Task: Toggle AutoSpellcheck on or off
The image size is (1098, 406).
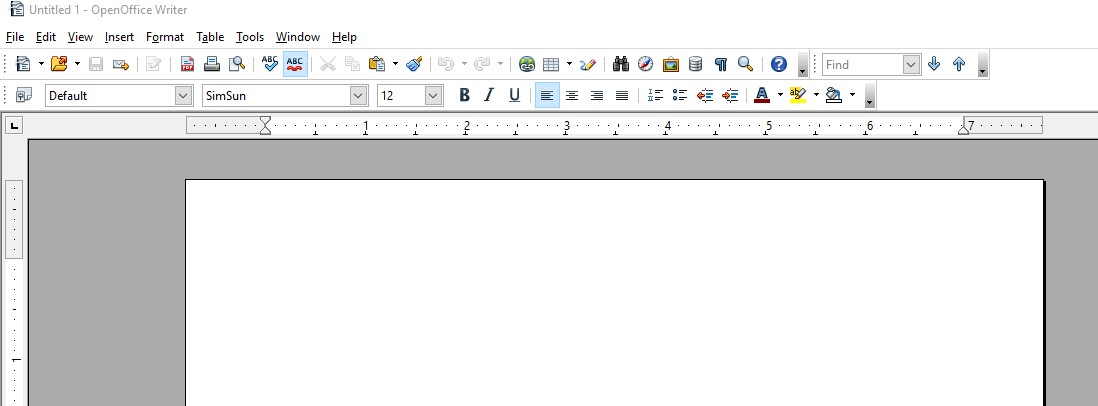Action: click(x=295, y=64)
